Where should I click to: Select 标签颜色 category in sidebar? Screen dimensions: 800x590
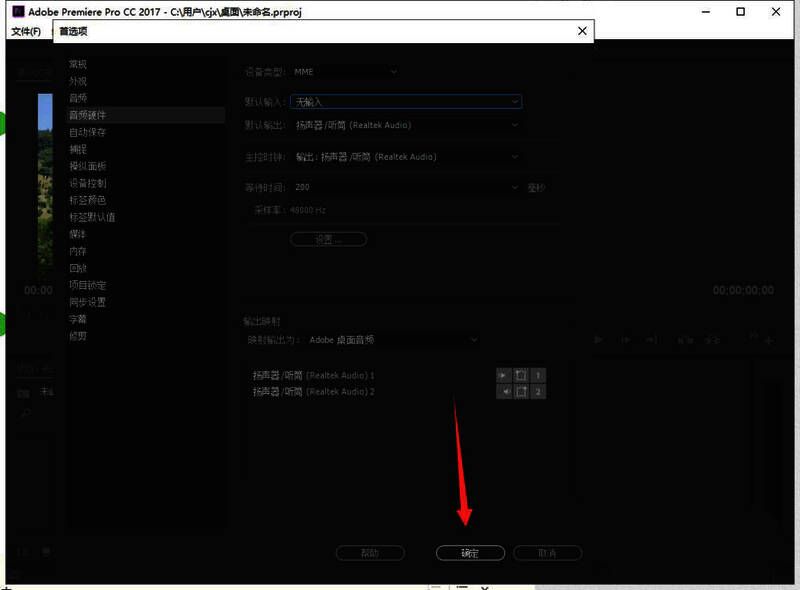(87, 200)
